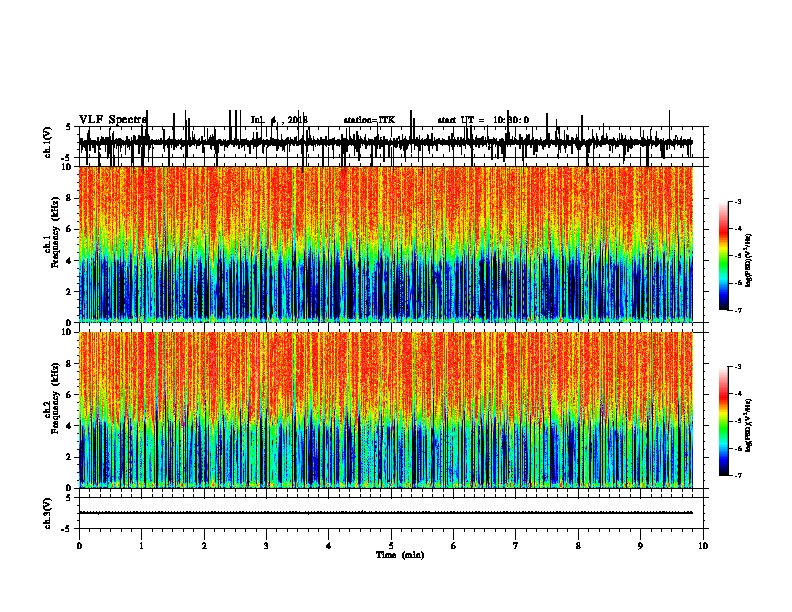Click the "Time (min)" x-axis label
The image size is (792, 612).
tap(400, 555)
